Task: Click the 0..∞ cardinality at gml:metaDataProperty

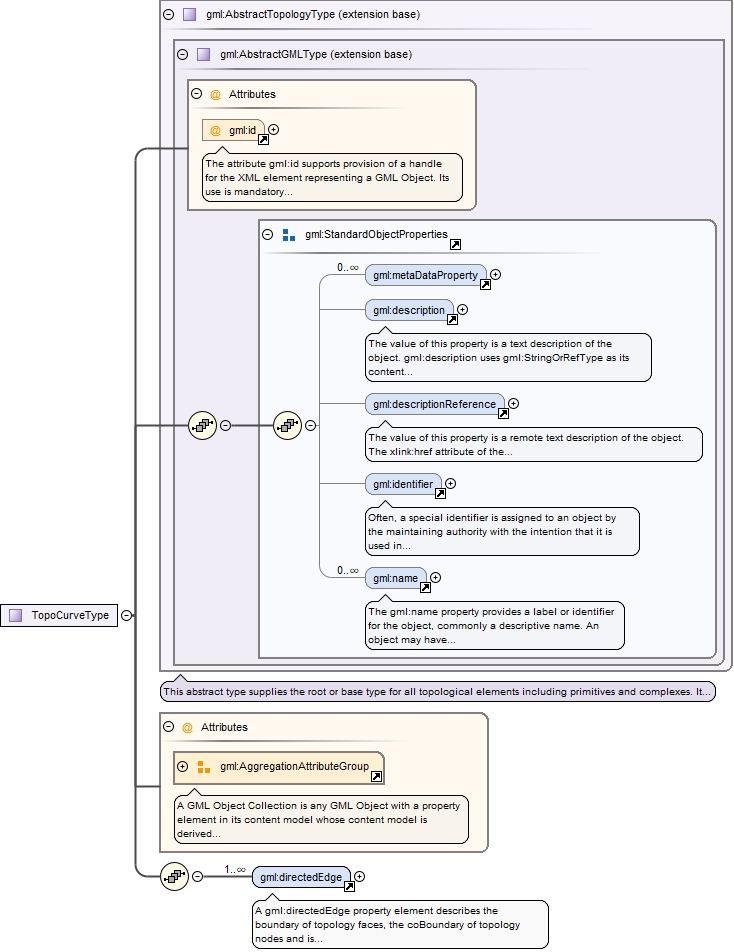Action: [x=348, y=267]
